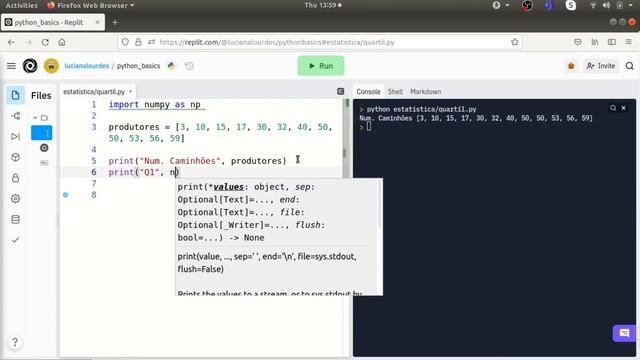Open the Files sidebar panel icon

coord(16,96)
